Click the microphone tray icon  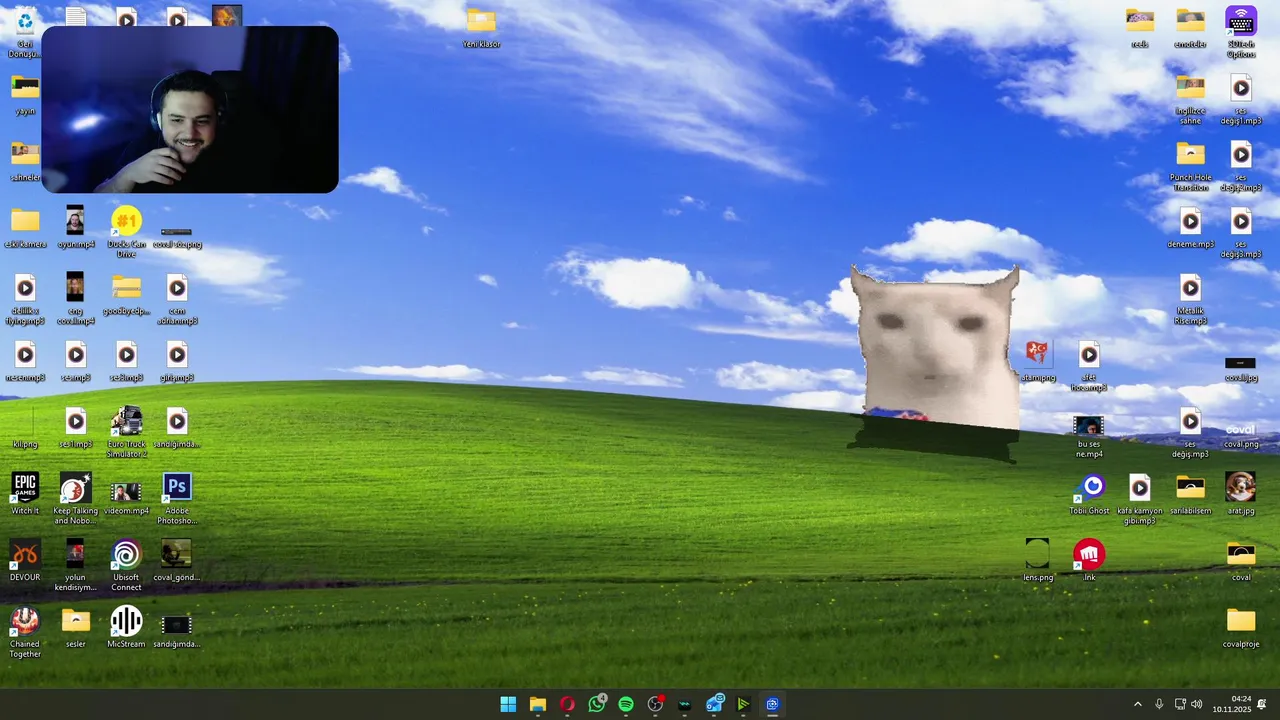(1159, 704)
